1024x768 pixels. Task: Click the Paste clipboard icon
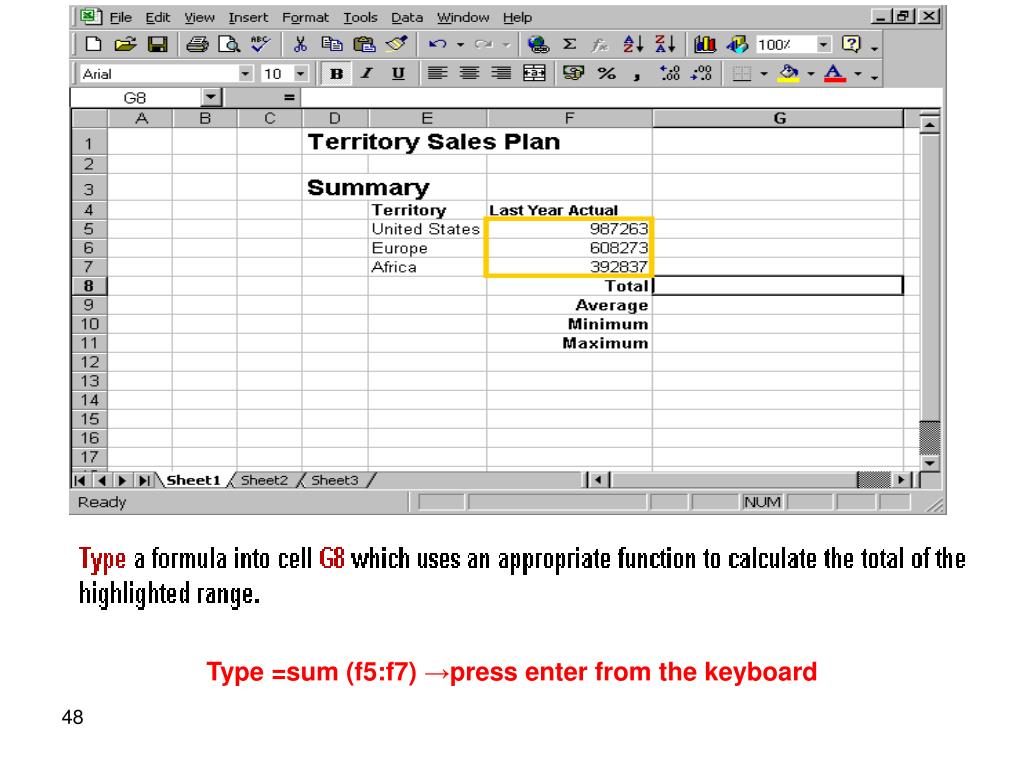click(364, 44)
